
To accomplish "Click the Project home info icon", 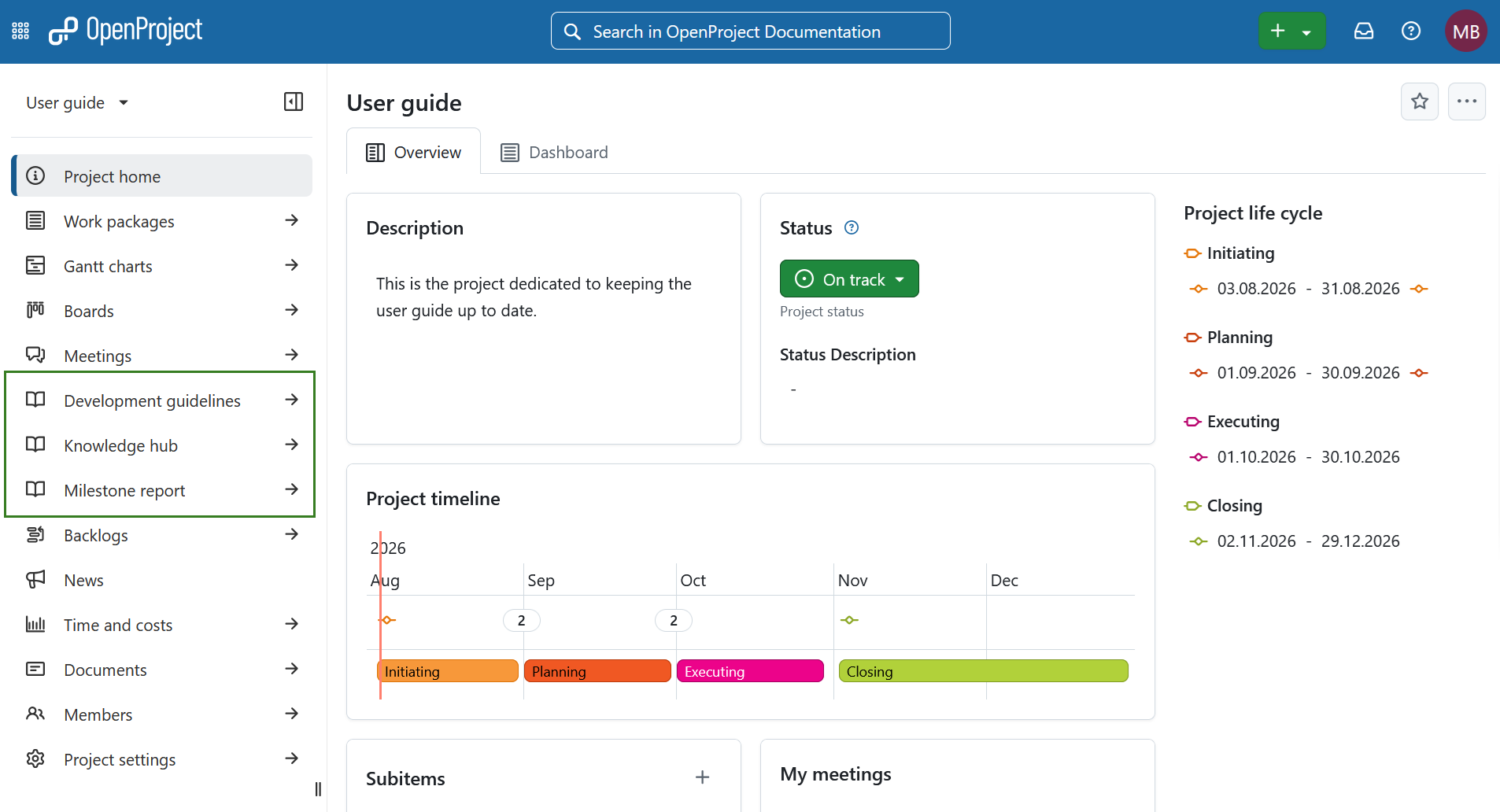I will pyautogui.click(x=35, y=175).
